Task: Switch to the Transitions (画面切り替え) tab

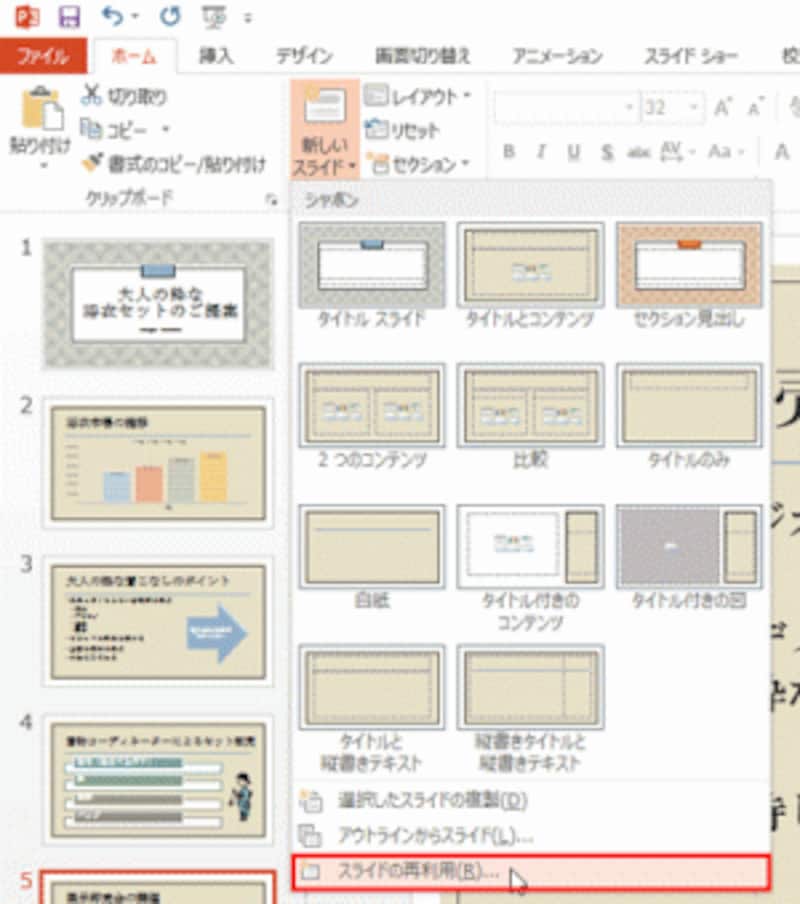Action: tap(422, 55)
